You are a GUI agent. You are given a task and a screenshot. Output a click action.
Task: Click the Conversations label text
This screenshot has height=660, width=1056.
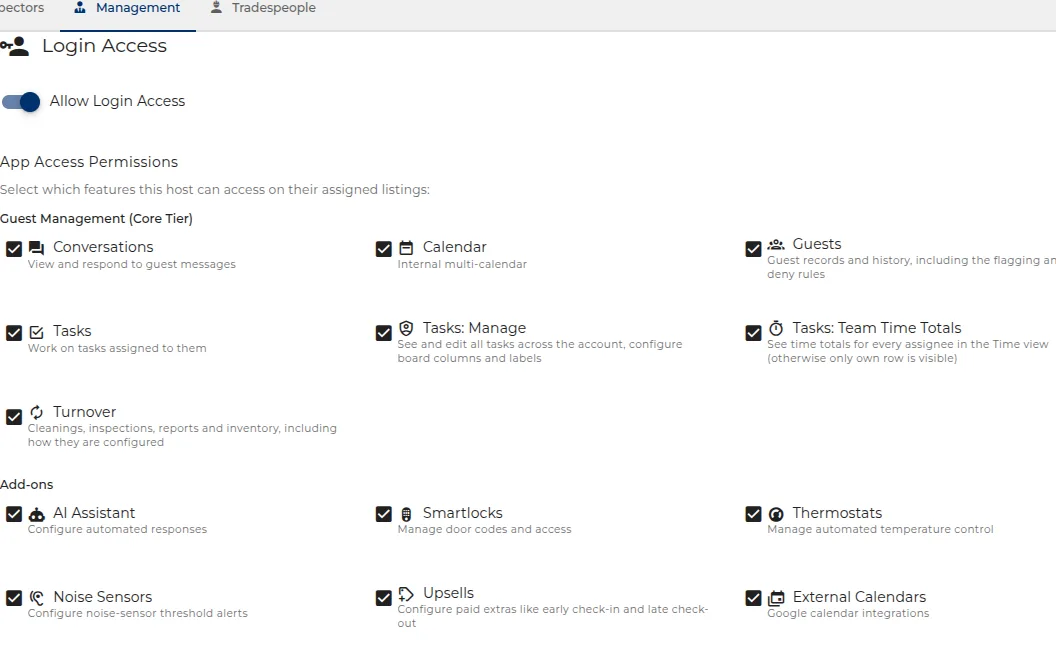(103, 247)
